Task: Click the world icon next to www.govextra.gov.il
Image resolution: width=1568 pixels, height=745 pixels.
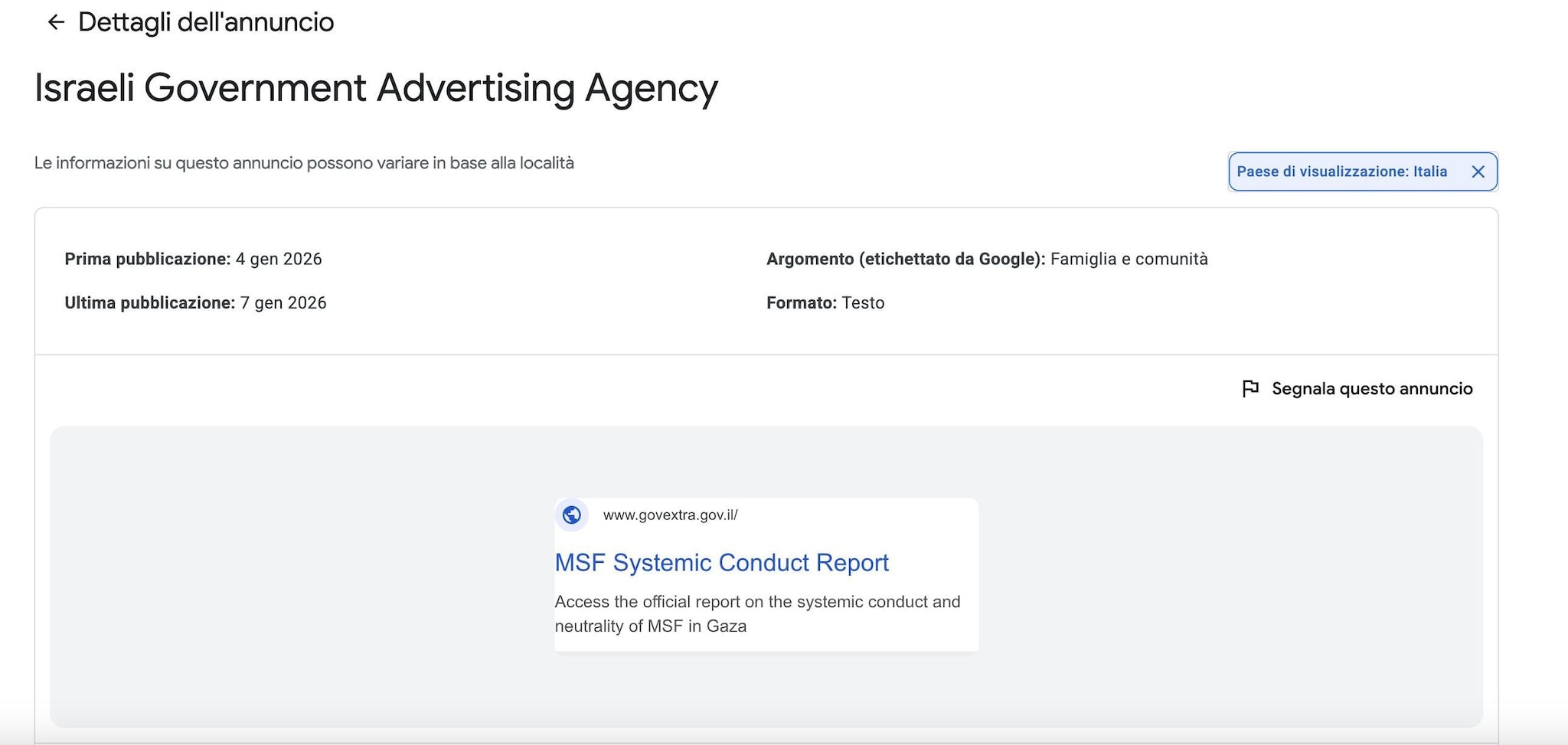Action: click(572, 515)
